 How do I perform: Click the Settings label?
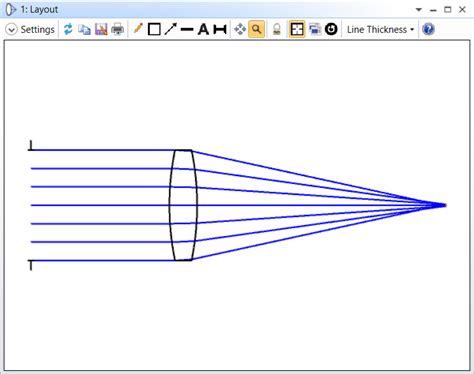tap(37, 30)
